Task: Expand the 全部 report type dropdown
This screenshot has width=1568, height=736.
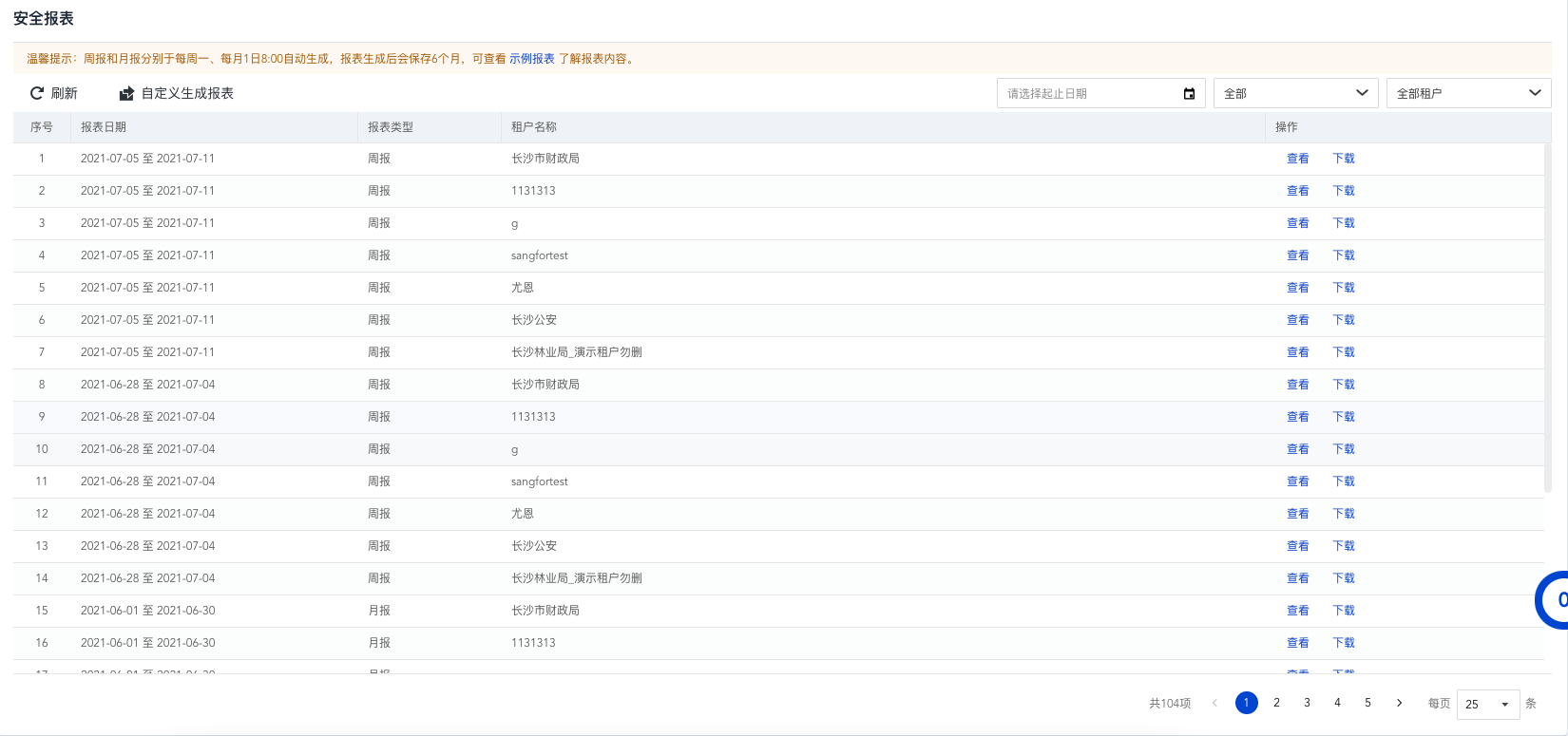Action: pyautogui.click(x=1295, y=93)
